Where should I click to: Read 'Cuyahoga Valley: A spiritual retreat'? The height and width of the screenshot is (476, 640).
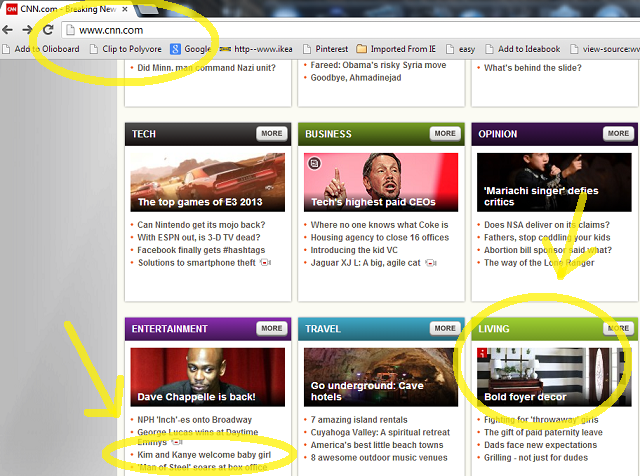[x=380, y=433]
